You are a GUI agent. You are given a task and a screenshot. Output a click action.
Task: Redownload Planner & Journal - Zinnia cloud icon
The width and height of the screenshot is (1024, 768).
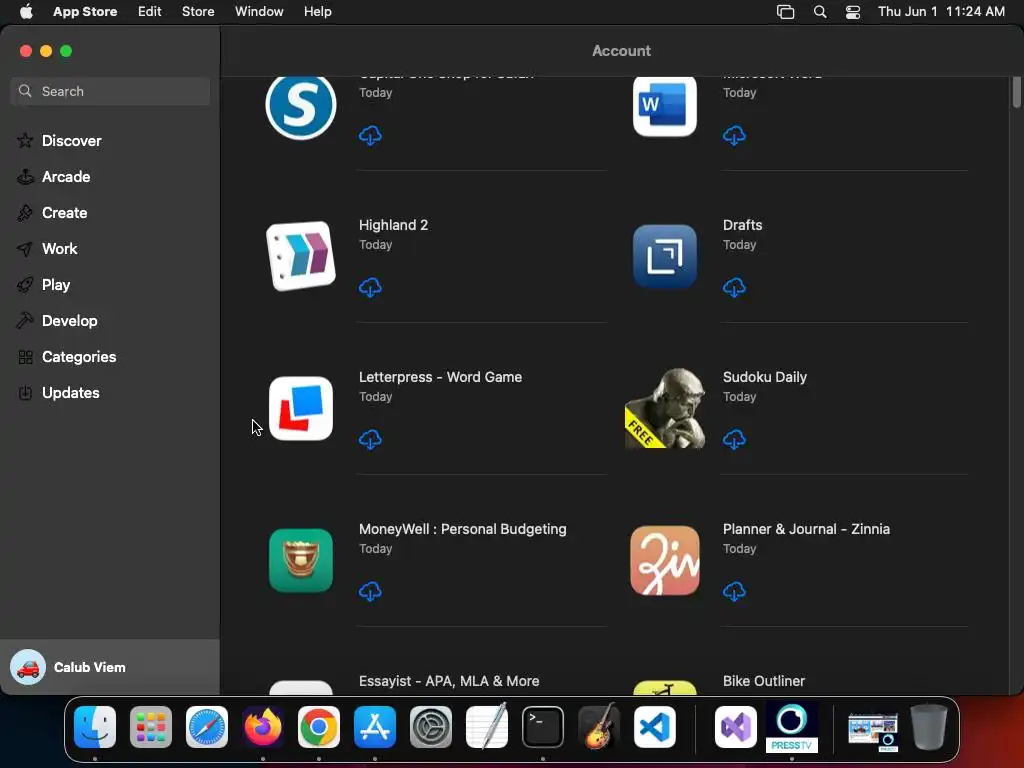pyautogui.click(x=734, y=592)
